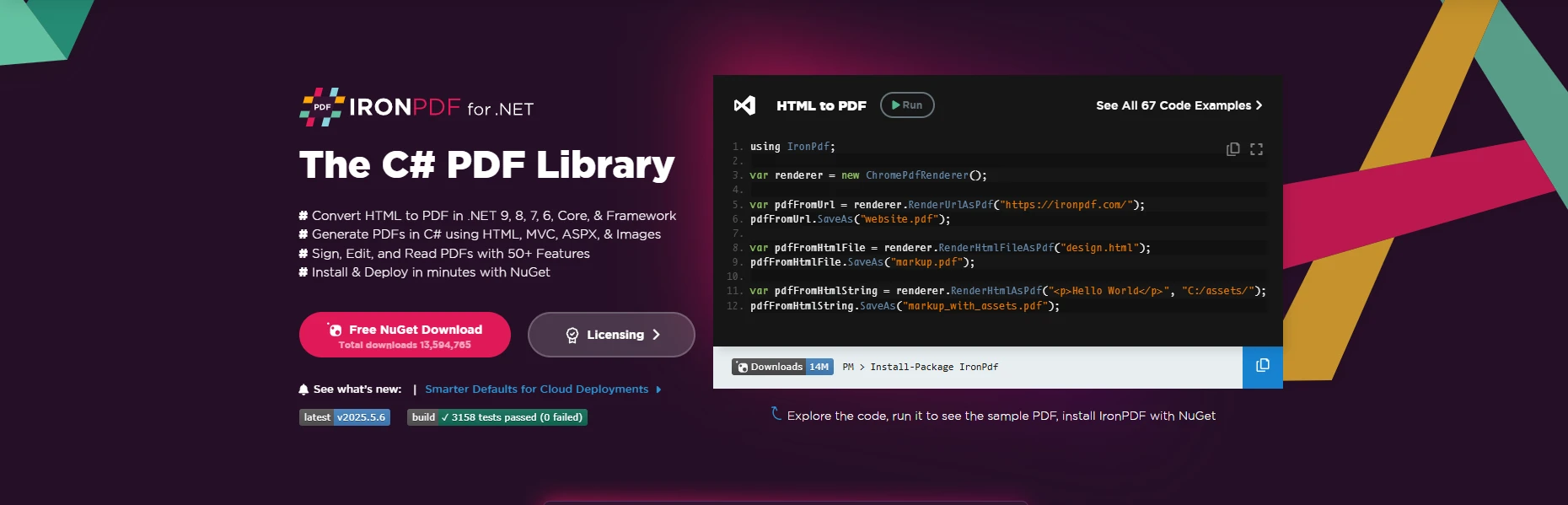Click the bell icon beside See what's new

(x=303, y=389)
